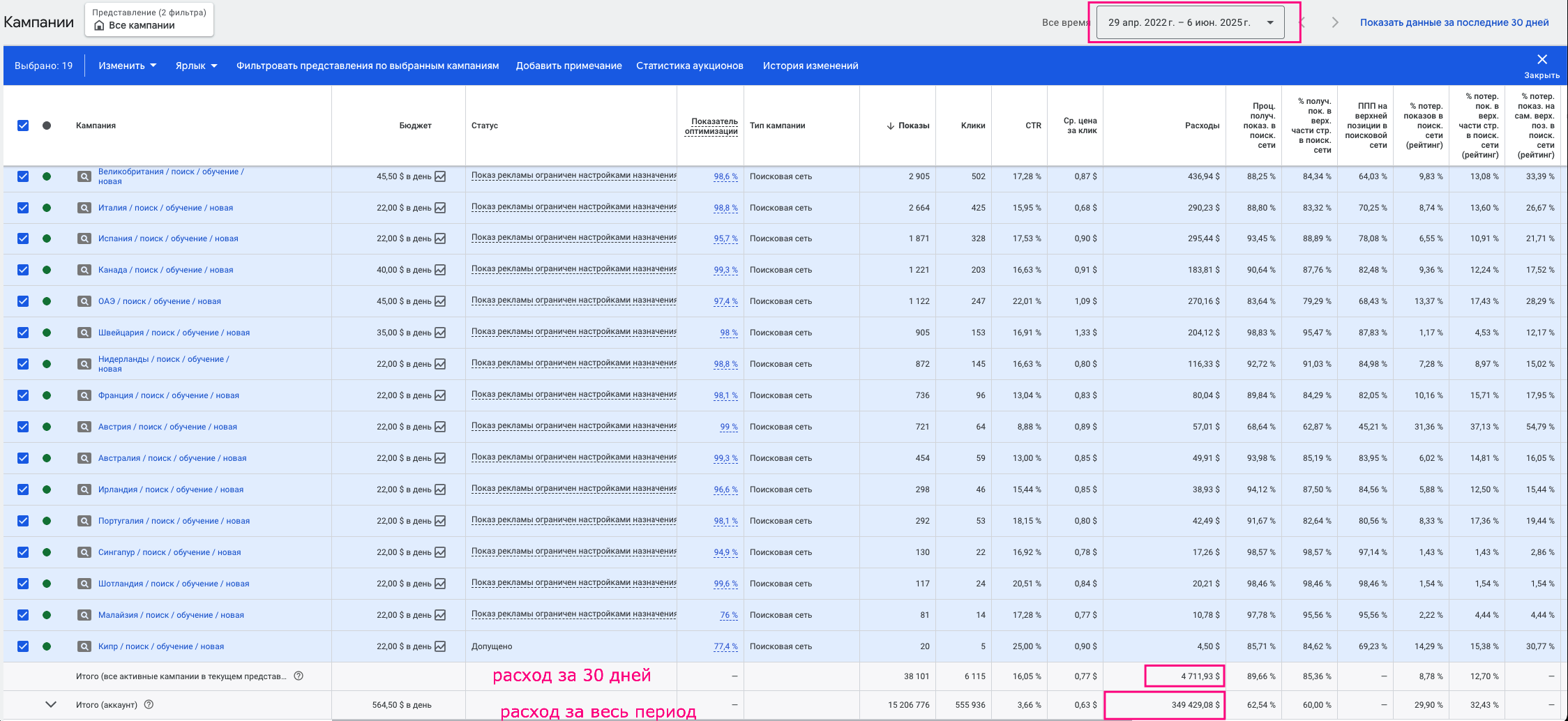Viewport: 1568px width, 721px height.
Task: Uncheck the Испания campaign checkbox
Action: [x=23, y=238]
